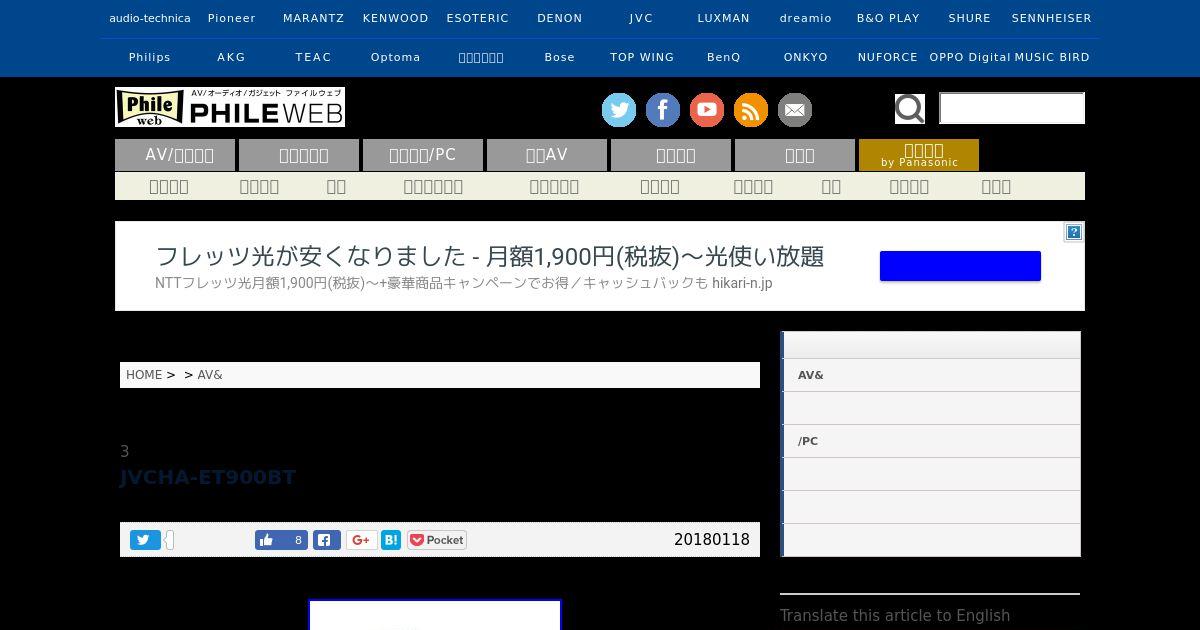Open the Twitter page icon in header

pos(619,110)
